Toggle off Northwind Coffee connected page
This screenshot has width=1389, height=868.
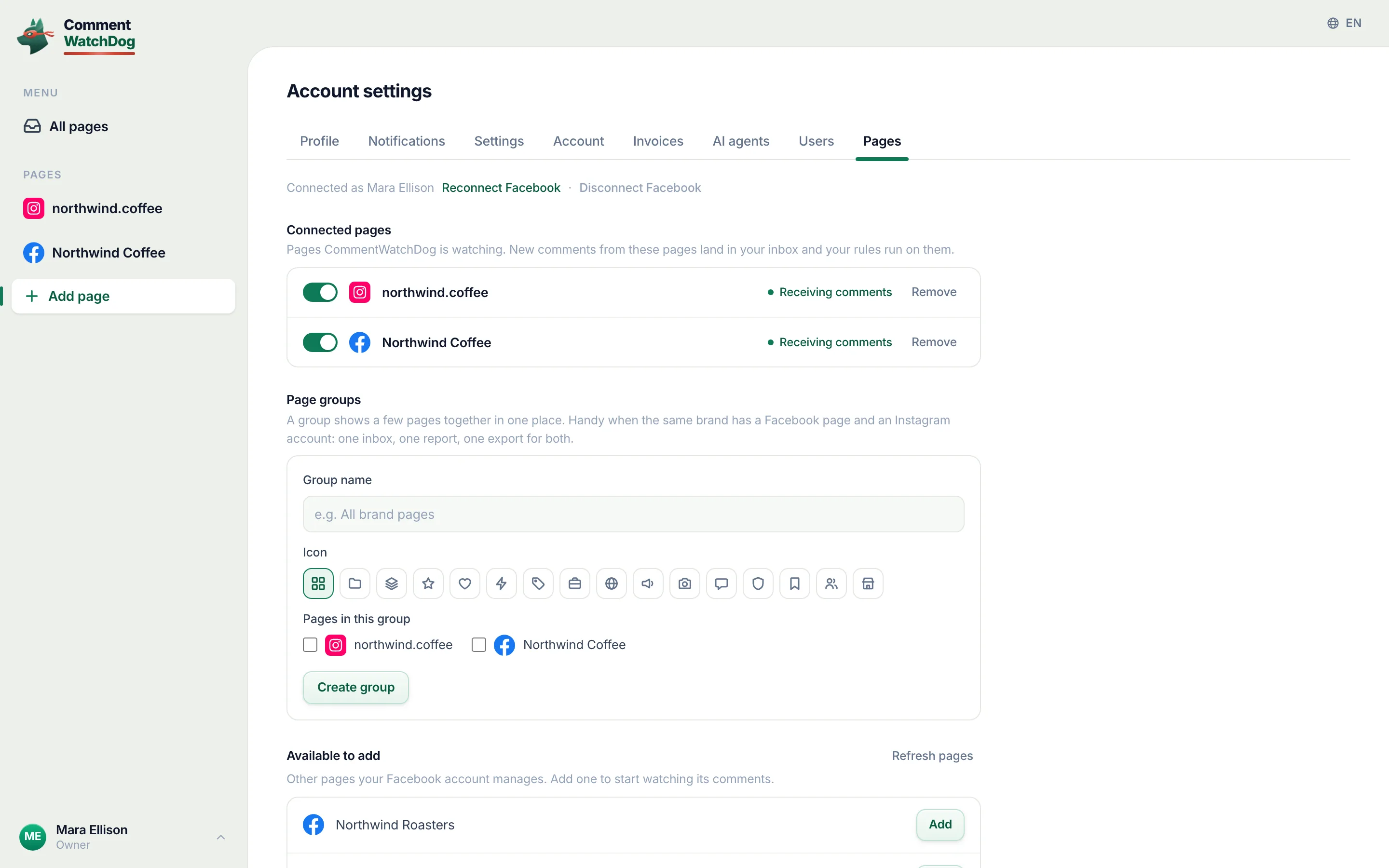[320, 343]
